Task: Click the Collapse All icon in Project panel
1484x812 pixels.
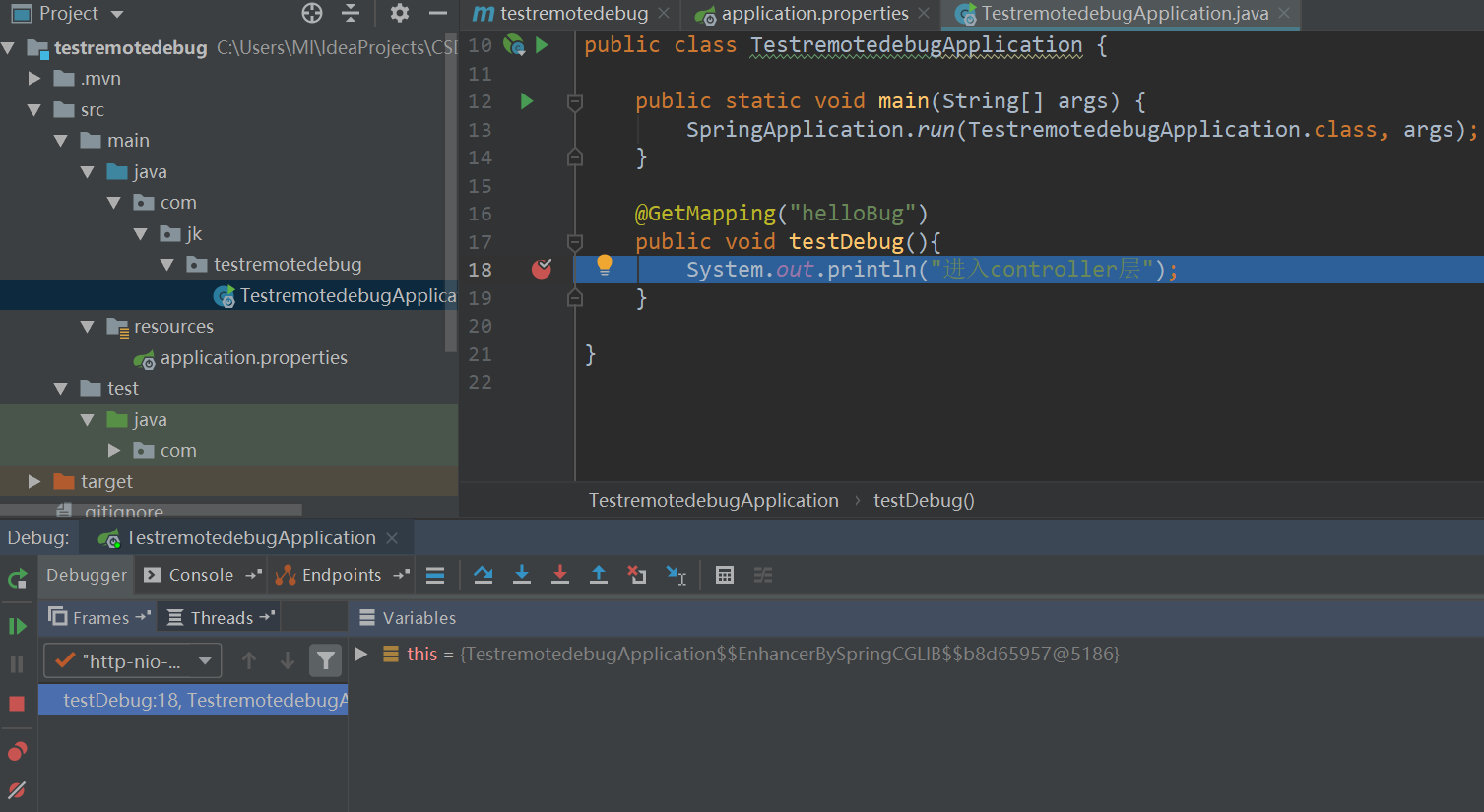Action: point(351,13)
